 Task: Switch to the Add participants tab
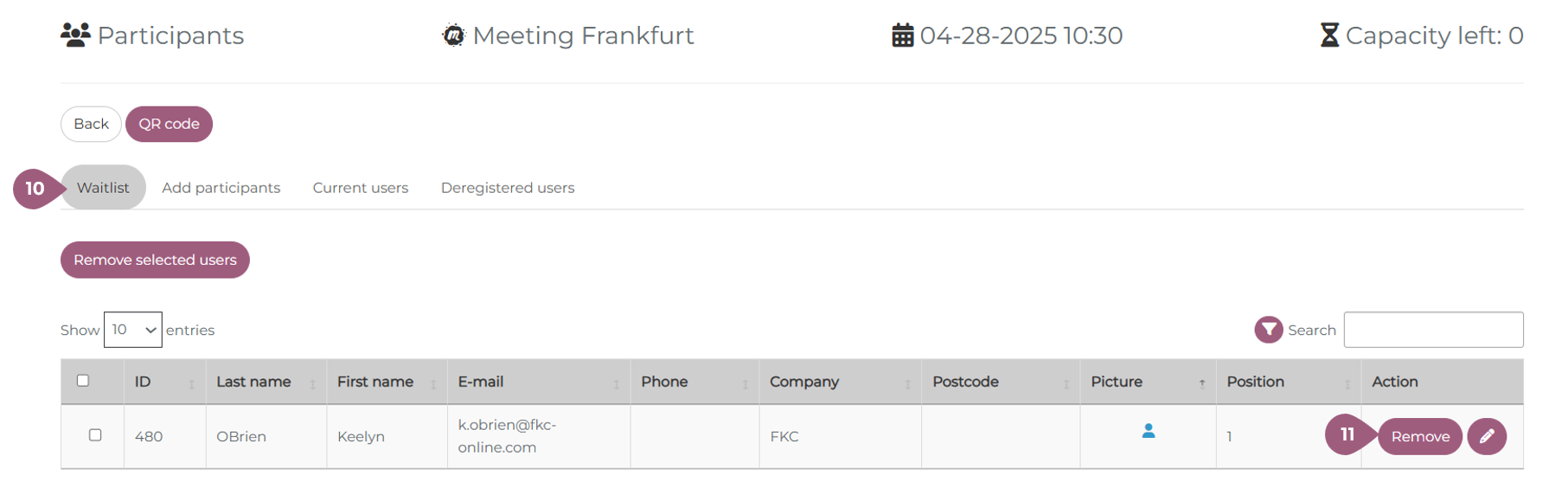(x=221, y=188)
